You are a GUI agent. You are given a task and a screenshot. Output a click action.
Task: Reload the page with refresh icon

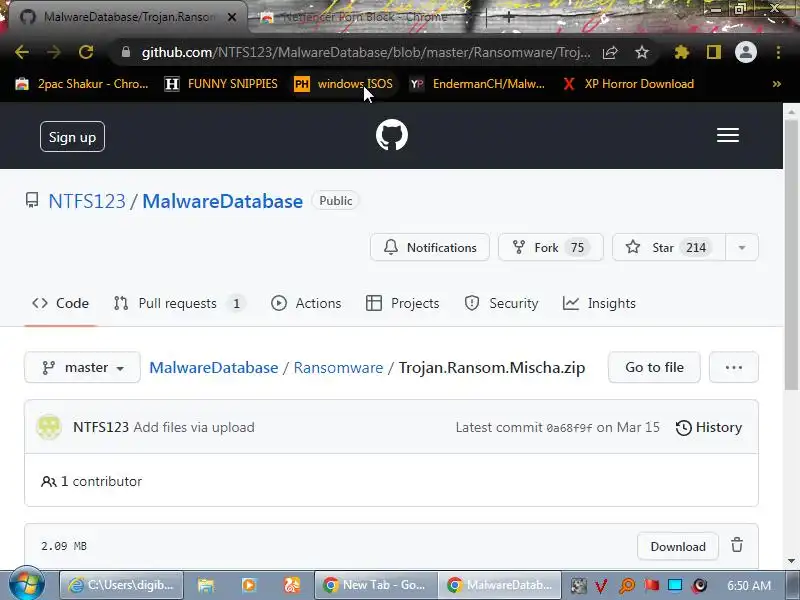[86, 52]
